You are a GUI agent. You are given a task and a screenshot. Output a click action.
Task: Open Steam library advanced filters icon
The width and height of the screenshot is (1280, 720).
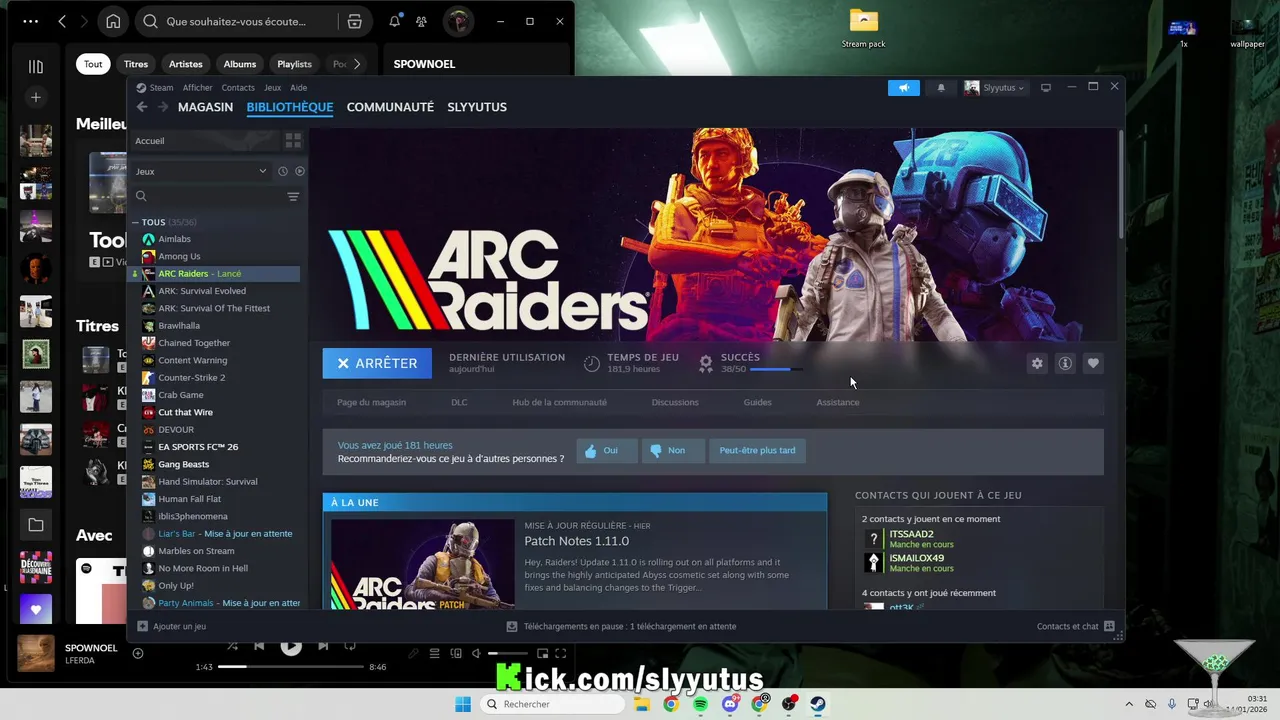[293, 197]
